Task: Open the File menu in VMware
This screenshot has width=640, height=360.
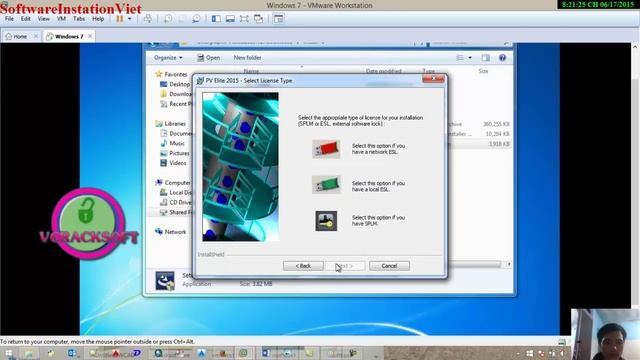Action: [x=9, y=19]
